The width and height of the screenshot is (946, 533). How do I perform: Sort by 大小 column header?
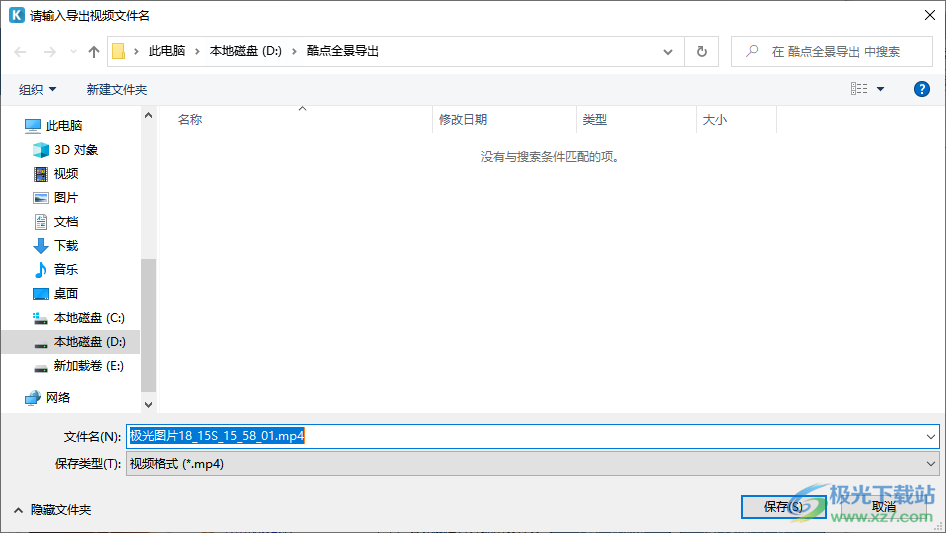(x=715, y=120)
